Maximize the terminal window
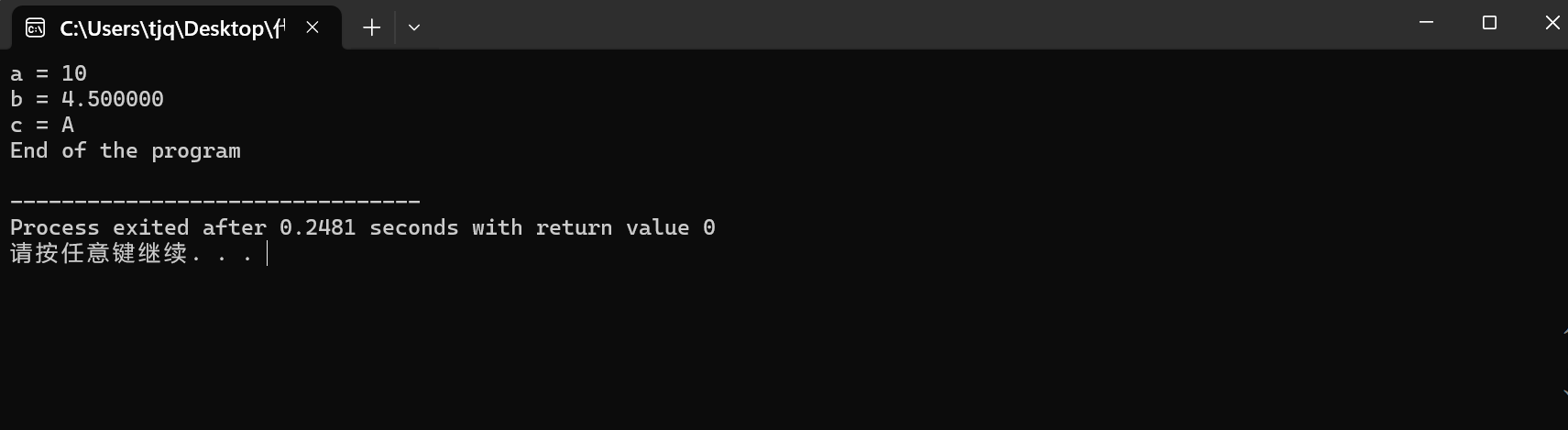This screenshot has height=430, width=1568. 1489,23
